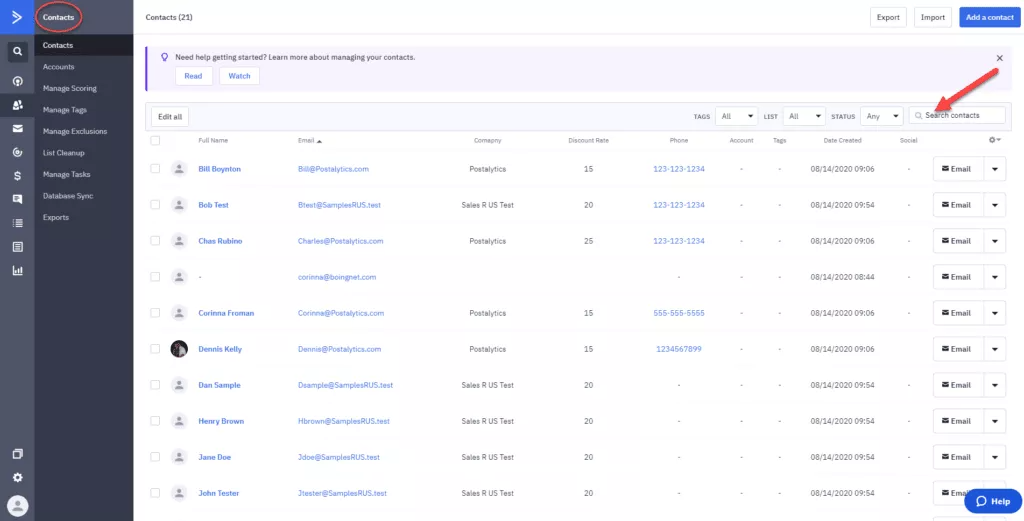The width and height of the screenshot is (1024, 521).
Task: Click the ActiveCampaign logo icon
Action: [x=17, y=17]
